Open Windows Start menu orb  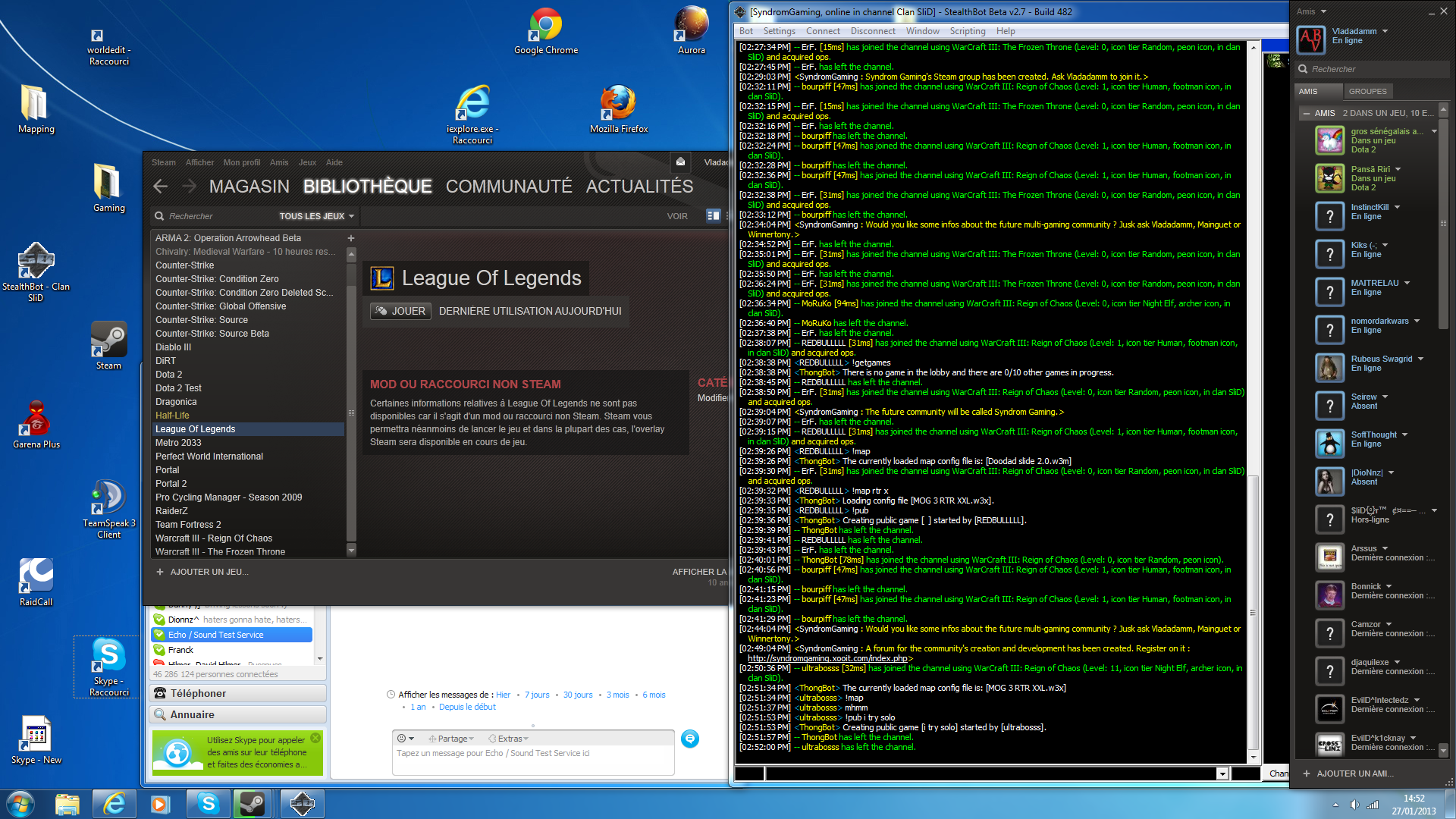[x=20, y=804]
